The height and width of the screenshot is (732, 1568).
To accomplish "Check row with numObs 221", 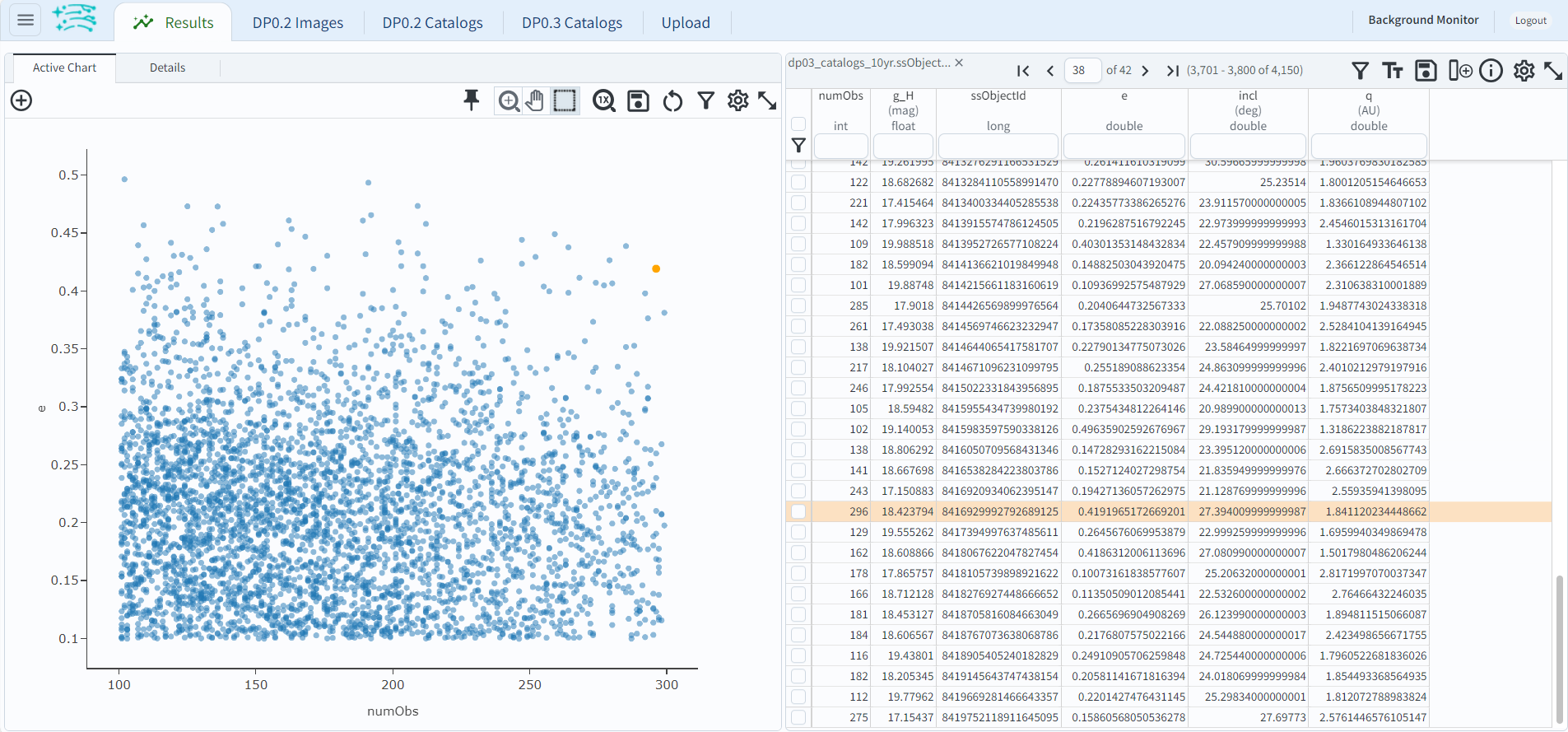I will pyautogui.click(x=798, y=203).
